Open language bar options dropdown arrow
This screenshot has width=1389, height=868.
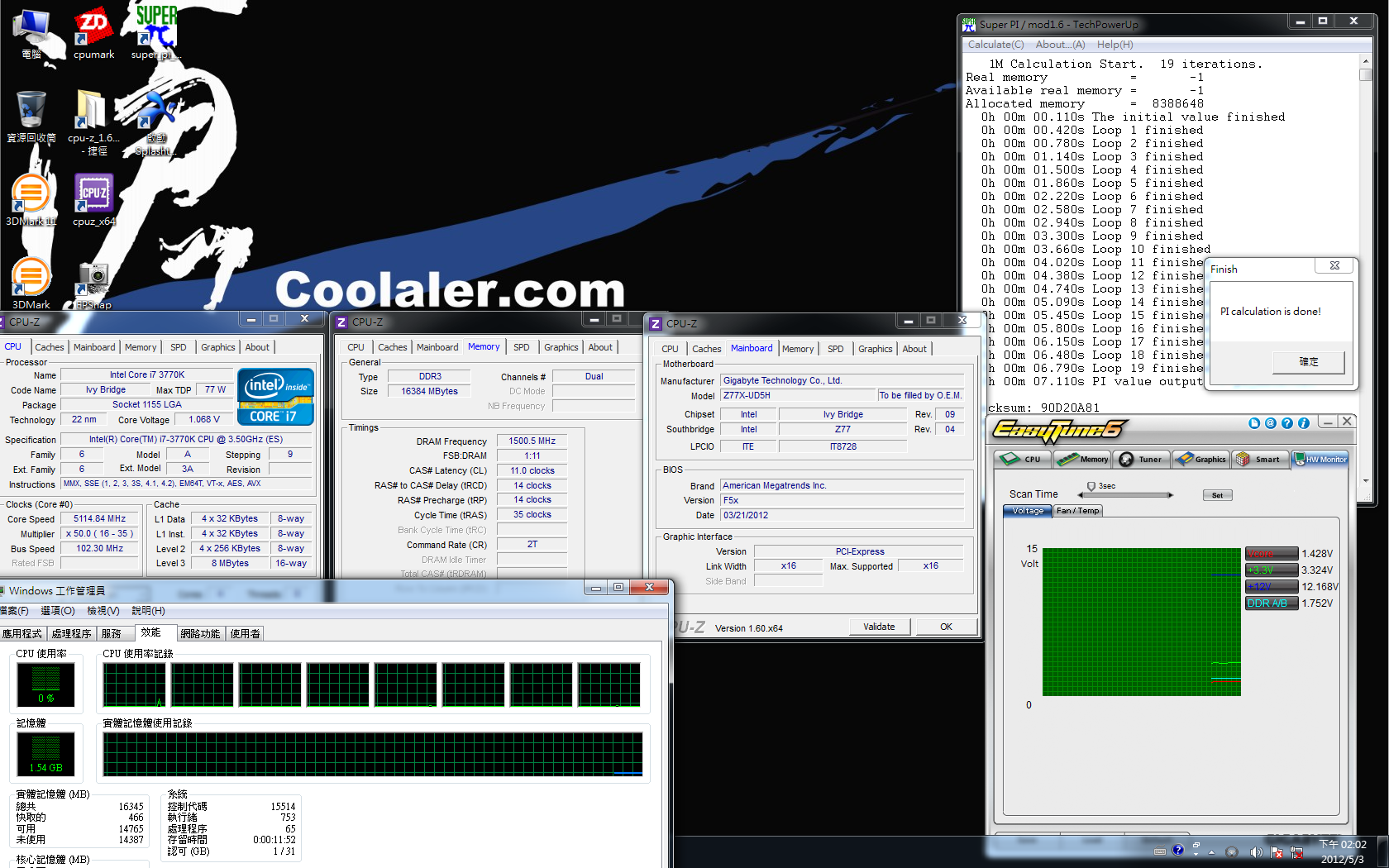click(1196, 856)
